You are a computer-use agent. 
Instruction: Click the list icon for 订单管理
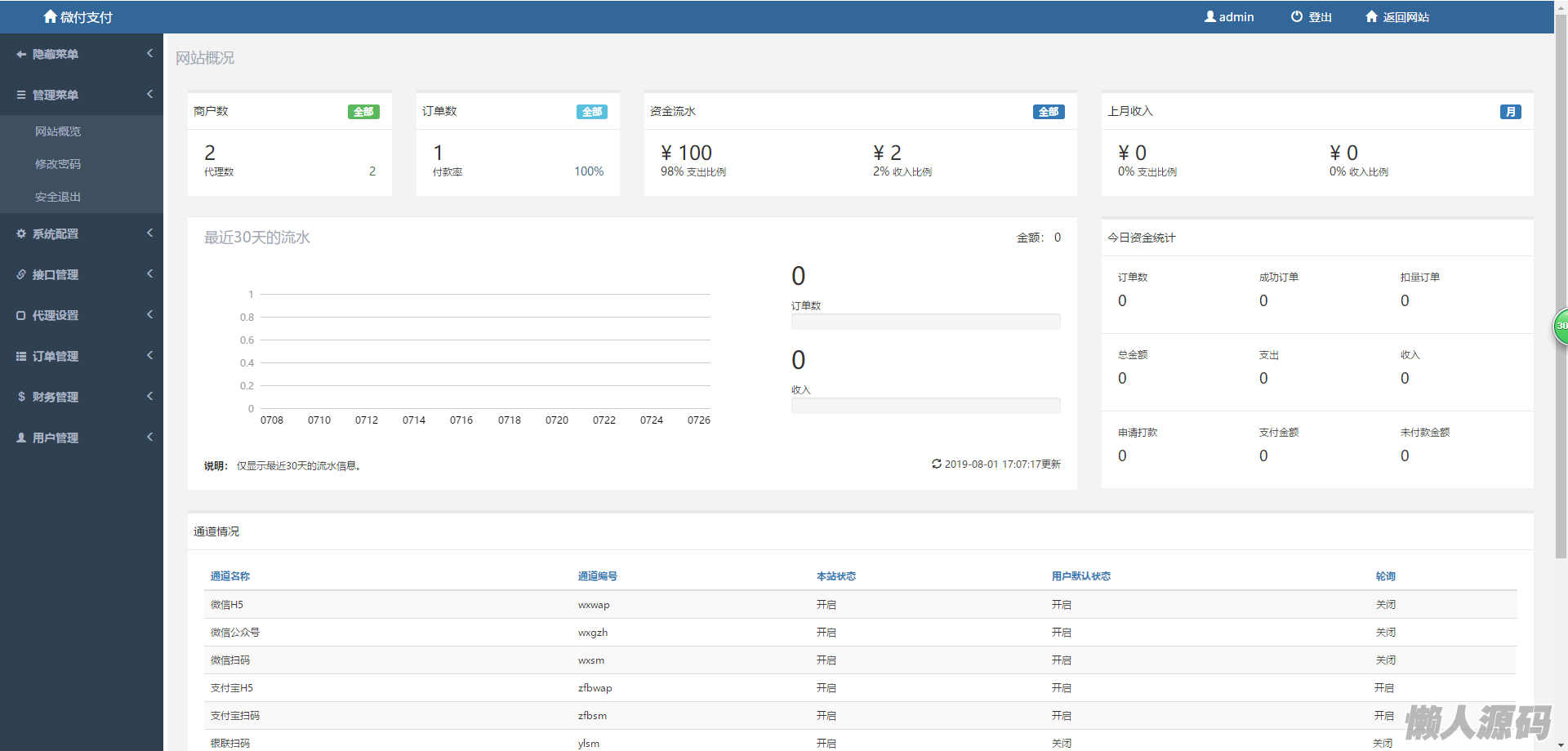coord(21,356)
